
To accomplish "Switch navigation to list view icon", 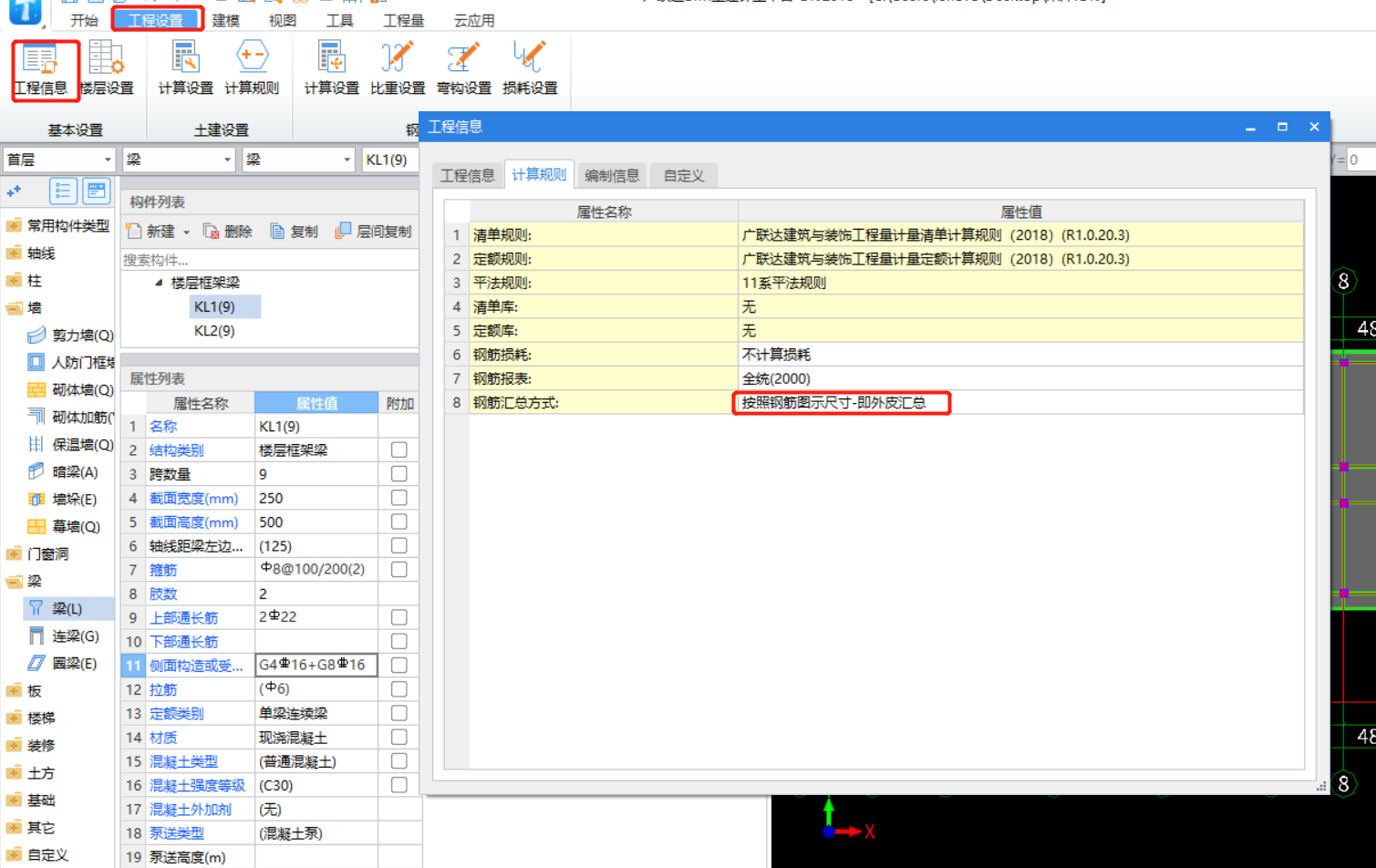I will point(63,191).
